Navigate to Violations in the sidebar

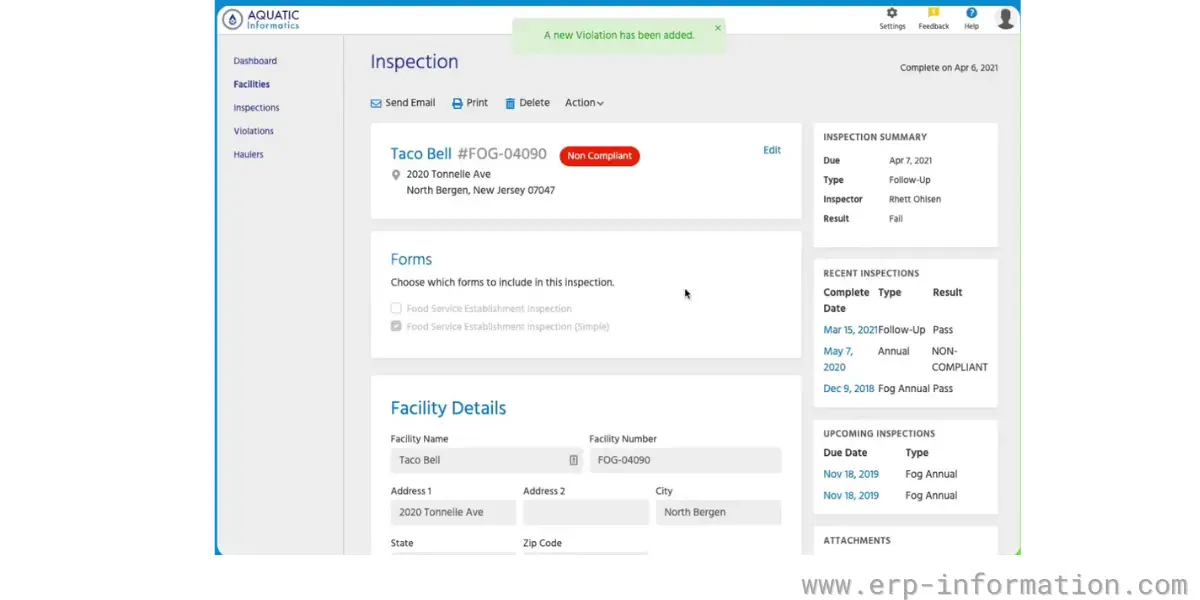253,131
